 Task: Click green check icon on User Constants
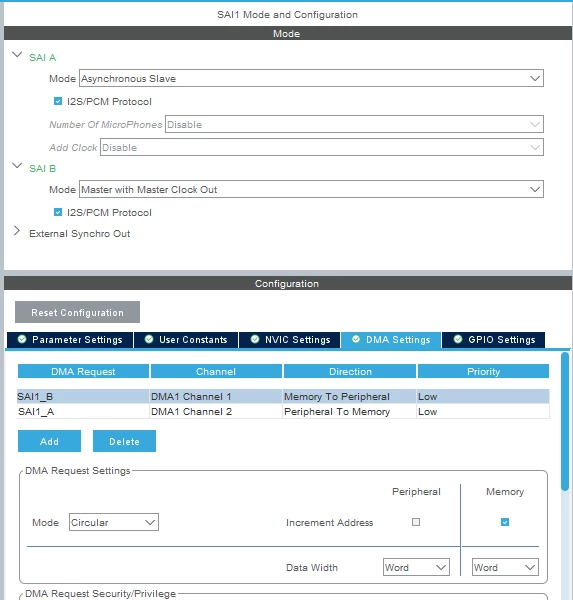149,339
